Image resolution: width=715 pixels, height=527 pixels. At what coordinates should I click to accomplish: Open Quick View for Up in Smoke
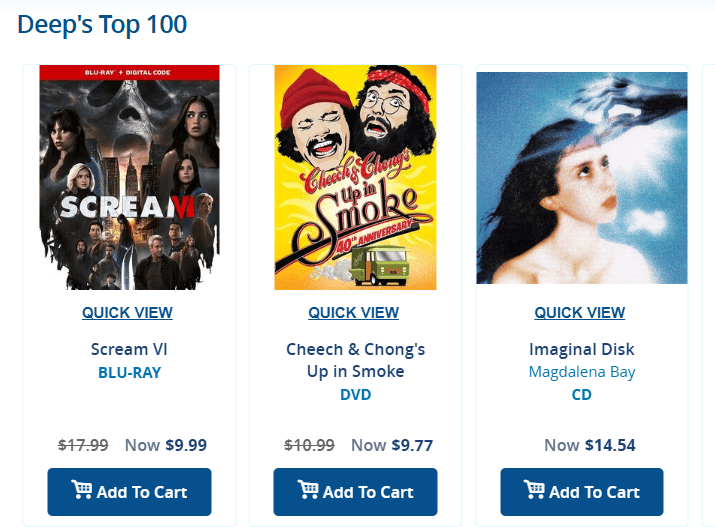353,313
